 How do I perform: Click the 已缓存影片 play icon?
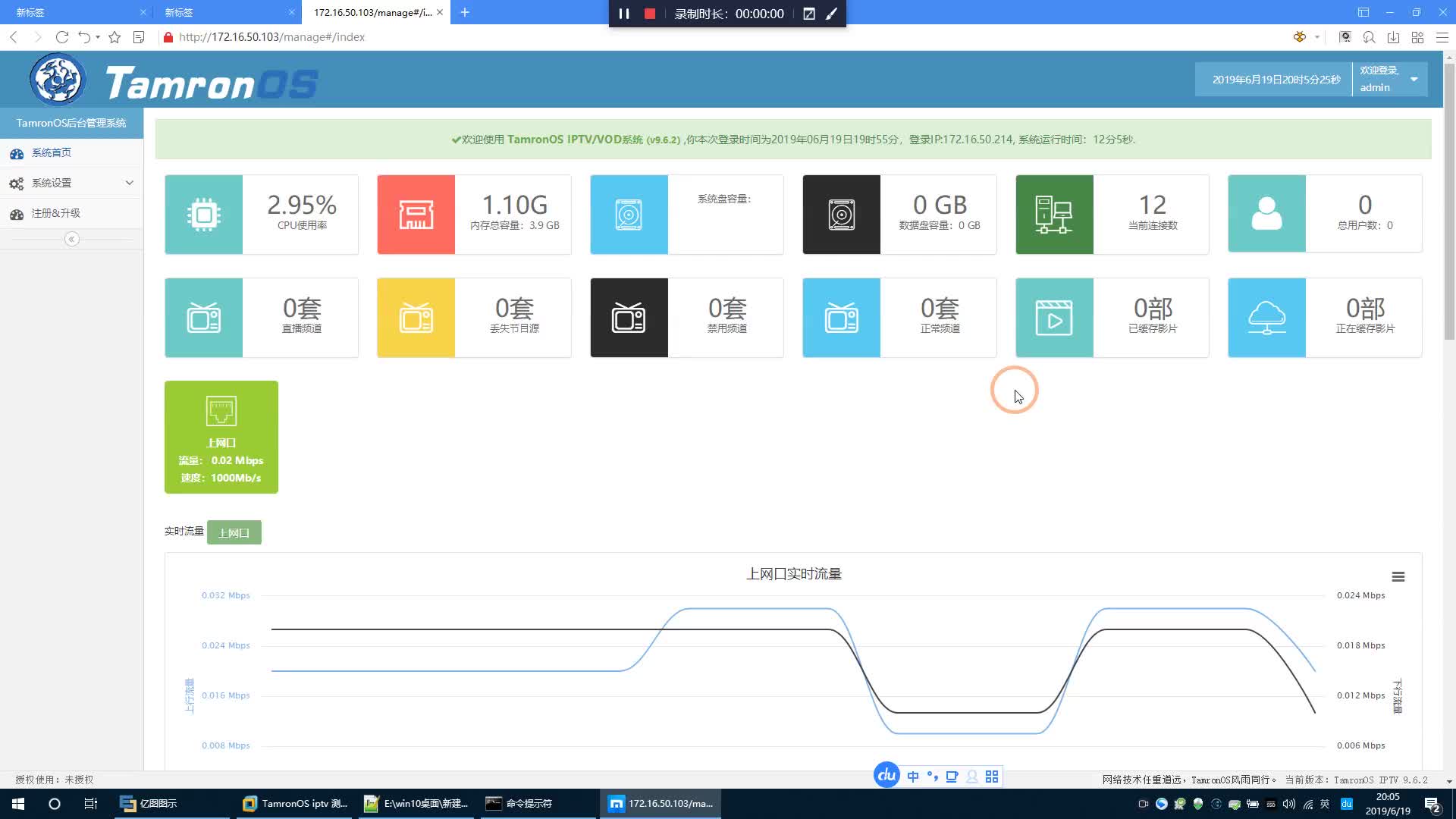click(1054, 318)
